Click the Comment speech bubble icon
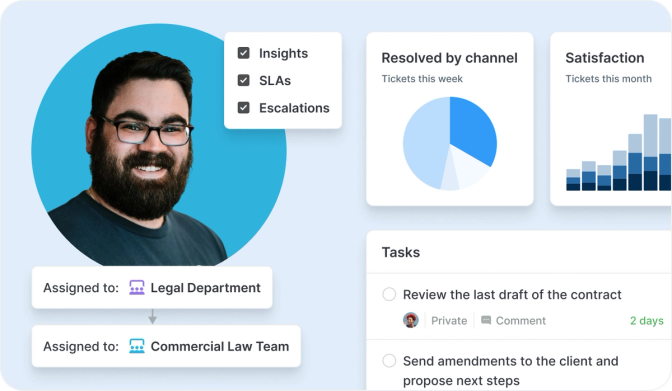 tap(486, 320)
